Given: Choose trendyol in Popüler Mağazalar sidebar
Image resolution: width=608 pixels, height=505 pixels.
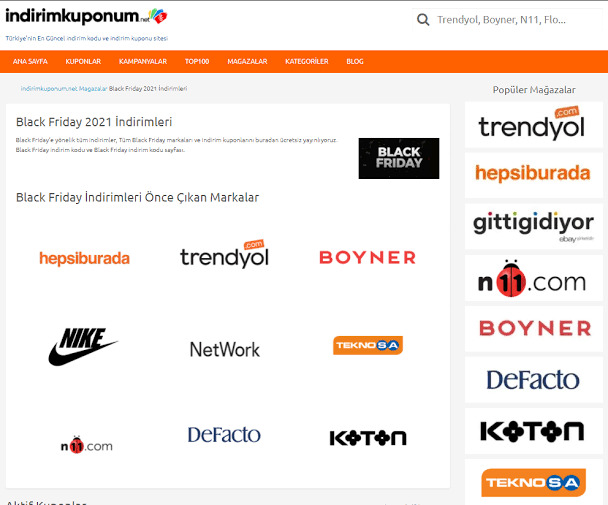Looking at the screenshot, I should [534, 125].
